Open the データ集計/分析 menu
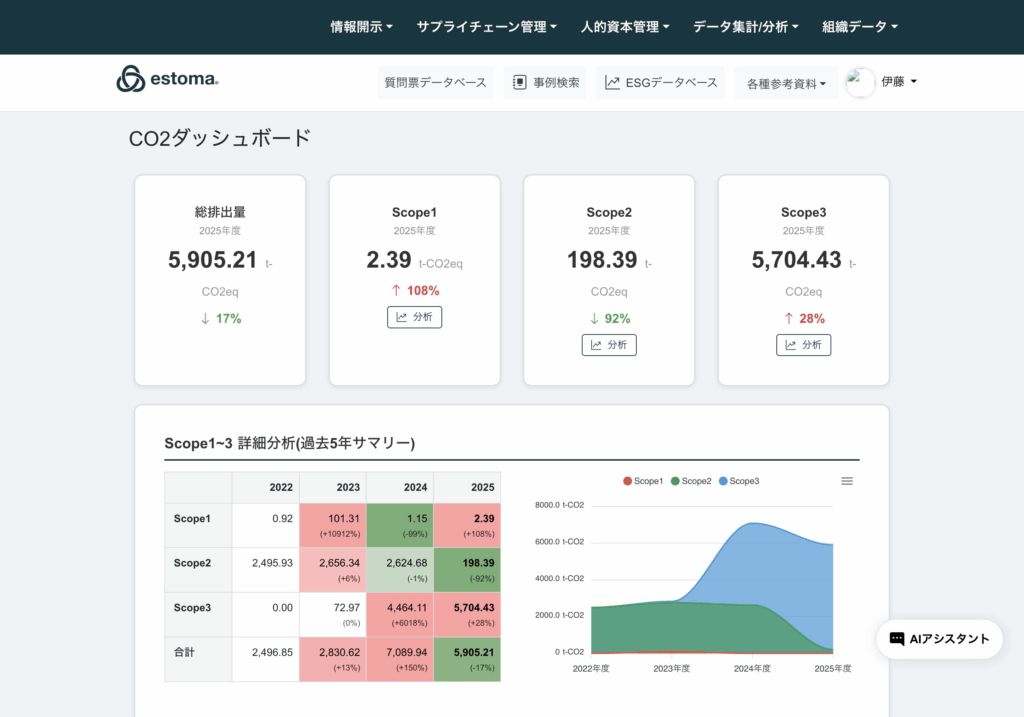 (x=745, y=27)
